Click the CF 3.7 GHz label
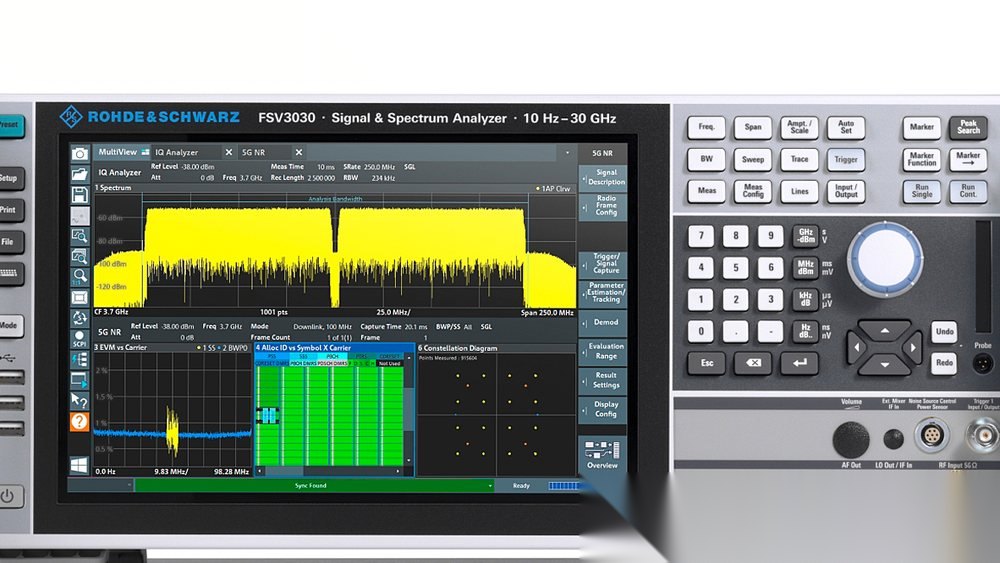This screenshot has height=563, width=1000. (x=111, y=312)
